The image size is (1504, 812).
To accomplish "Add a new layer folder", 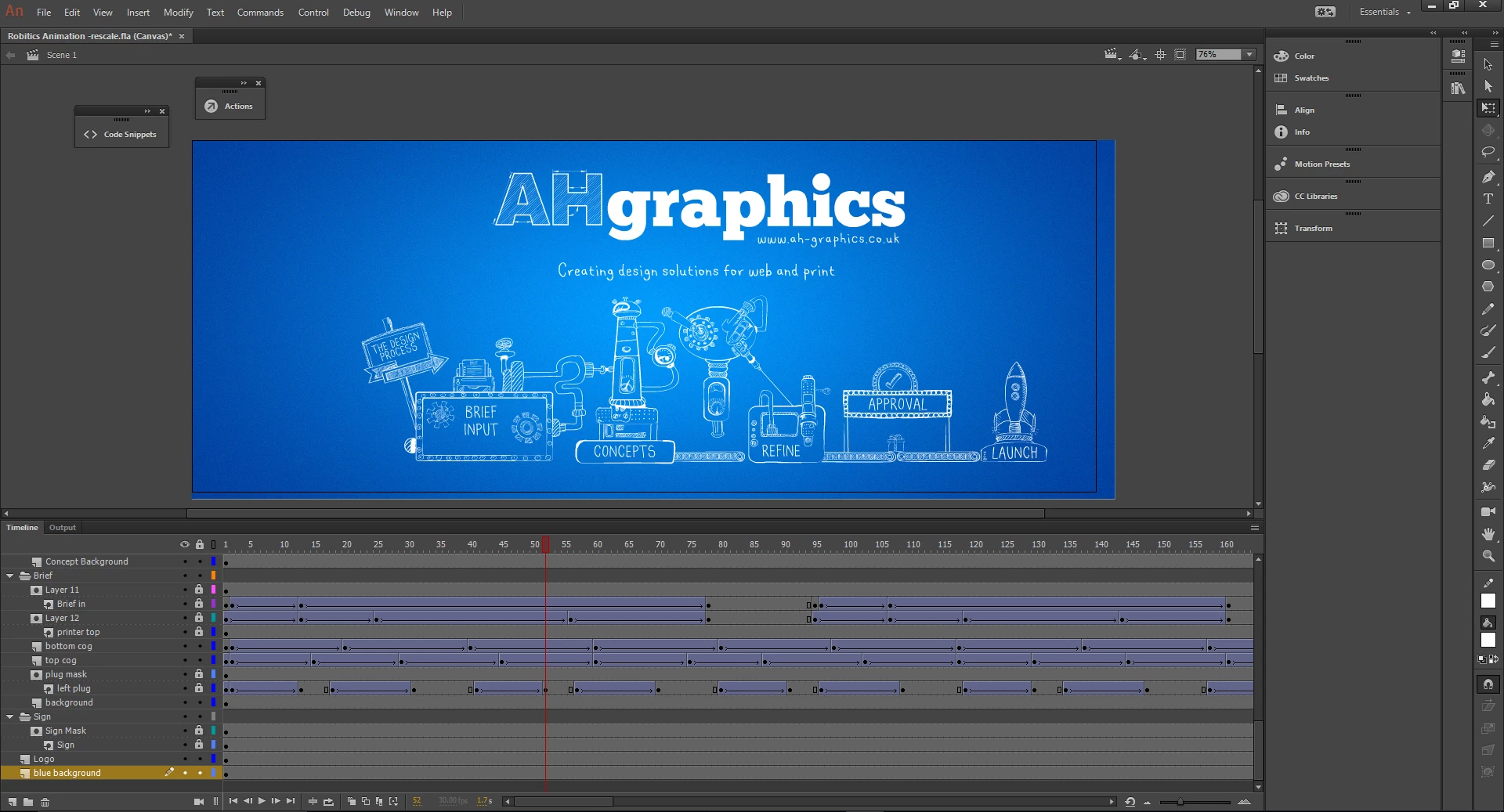I will 28,802.
